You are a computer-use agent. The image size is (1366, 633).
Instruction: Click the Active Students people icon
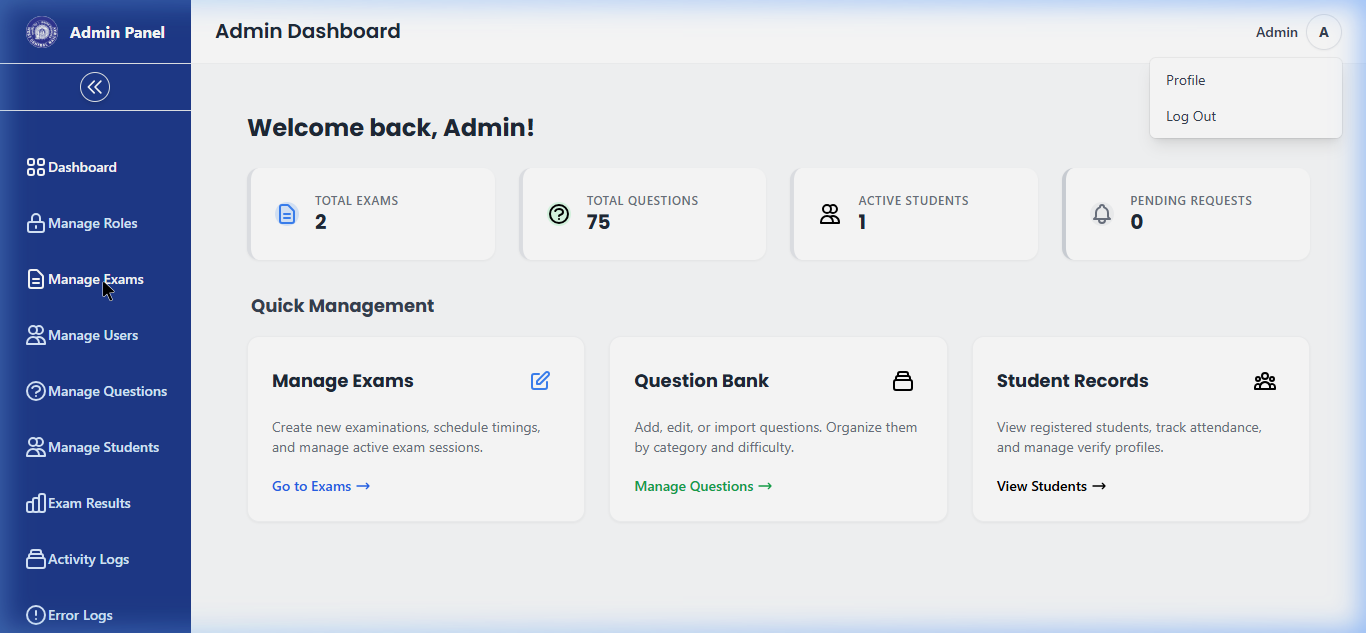(x=830, y=214)
